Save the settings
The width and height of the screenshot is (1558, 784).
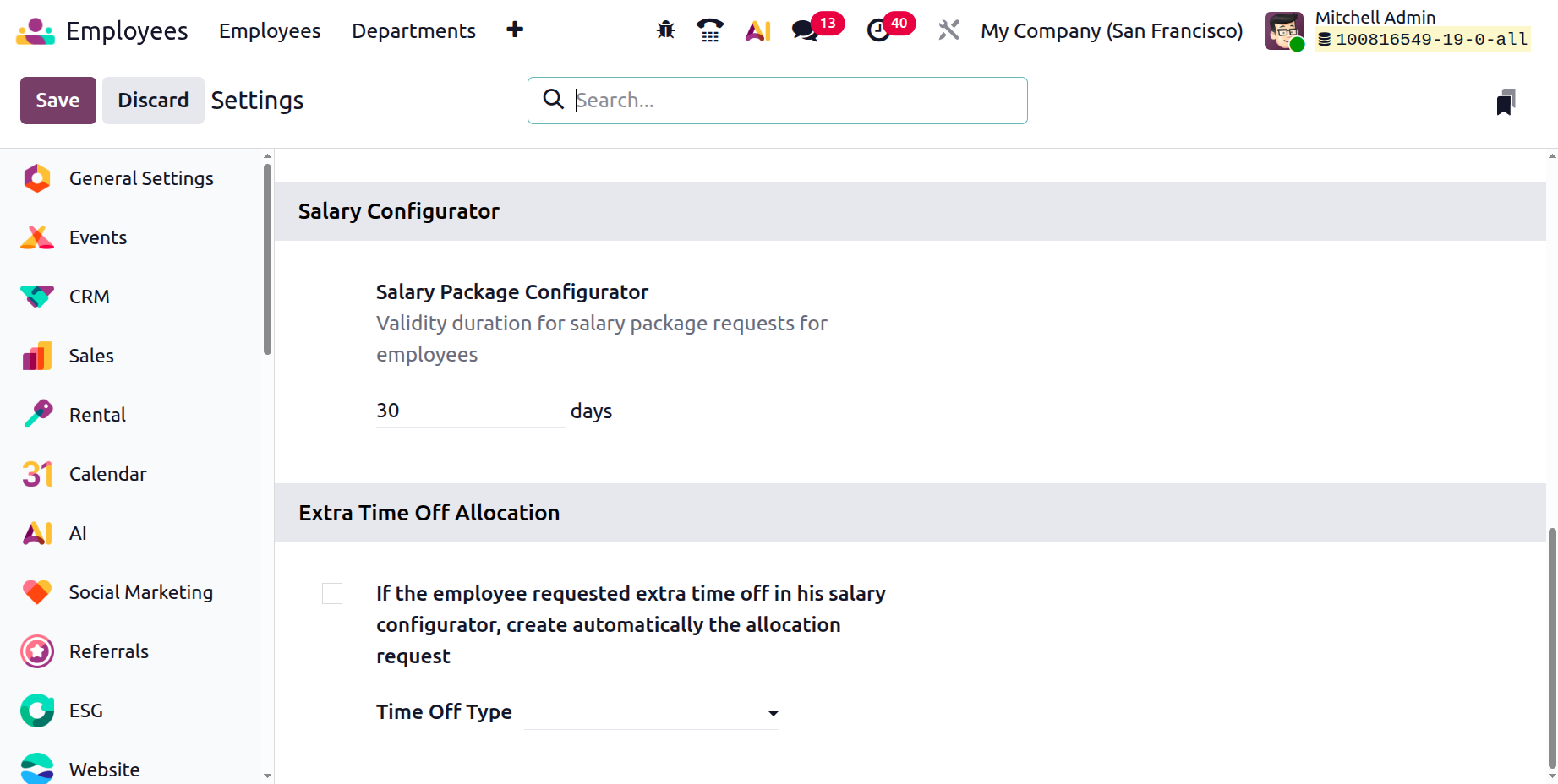tap(57, 101)
